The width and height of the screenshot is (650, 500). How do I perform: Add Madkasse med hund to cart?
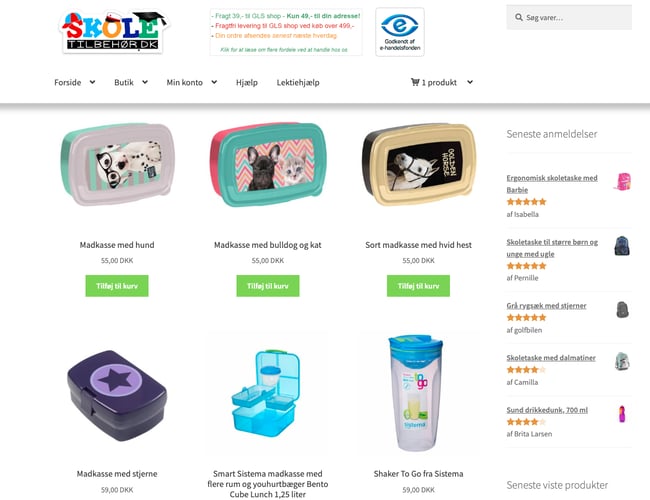click(117, 286)
